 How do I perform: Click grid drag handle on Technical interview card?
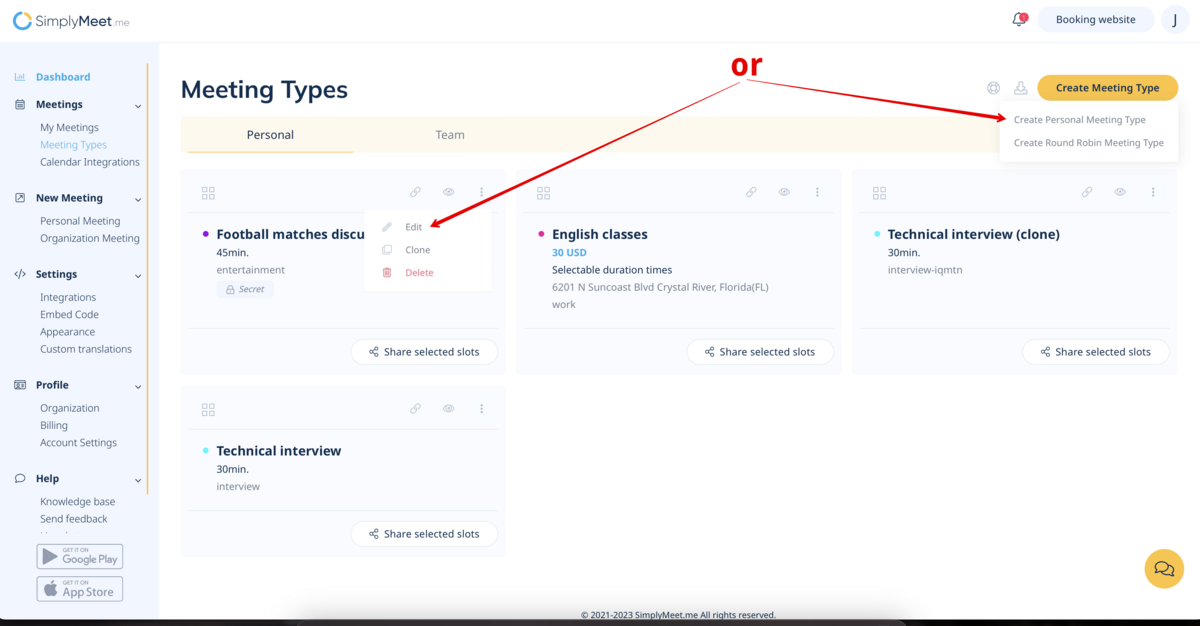click(208, 410)
